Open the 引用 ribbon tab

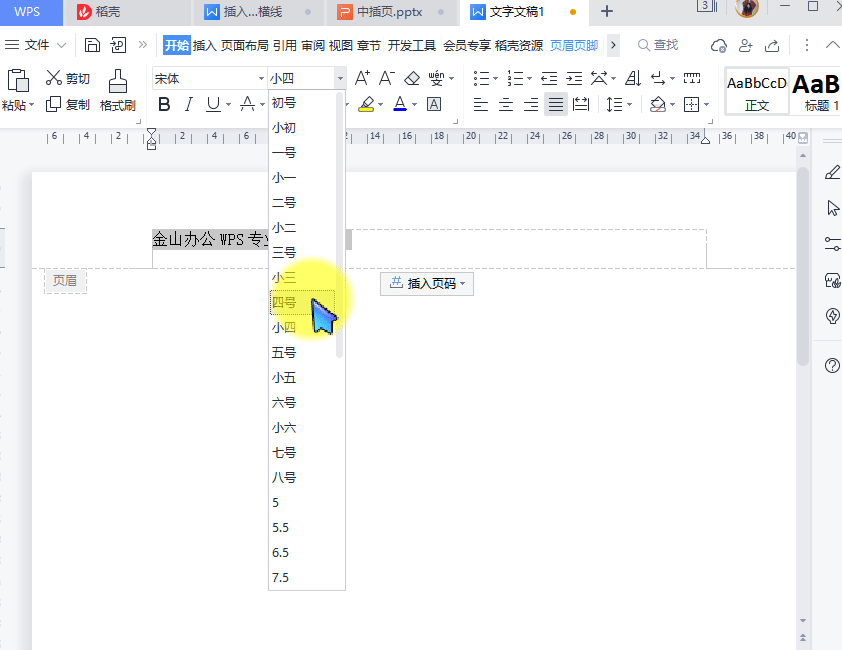tap(285, 45)
